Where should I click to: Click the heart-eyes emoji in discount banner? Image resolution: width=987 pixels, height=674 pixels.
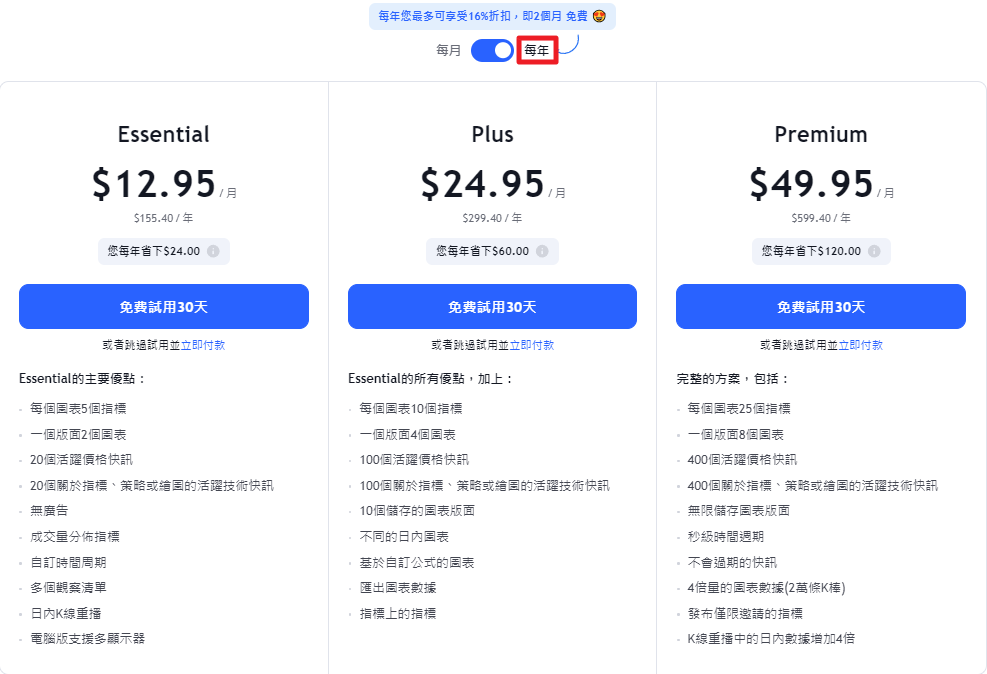click(x=599, y=16)
